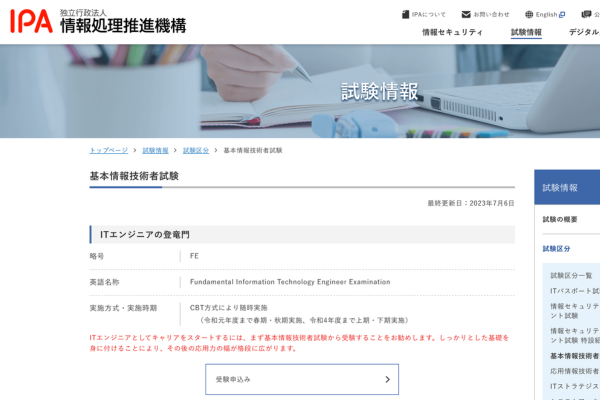Open 試験の概要 in sidebar
Screen dimensions: 600x400
coord(560,219)
